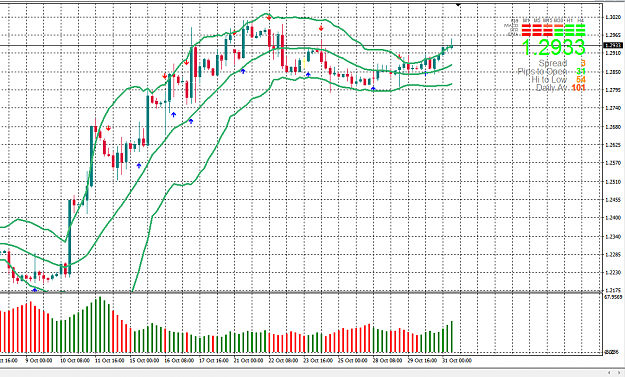The height and width of the screenshot is (377, 625).
Task: Click the 22 Oct 08:00 time label
Action: 283,361
